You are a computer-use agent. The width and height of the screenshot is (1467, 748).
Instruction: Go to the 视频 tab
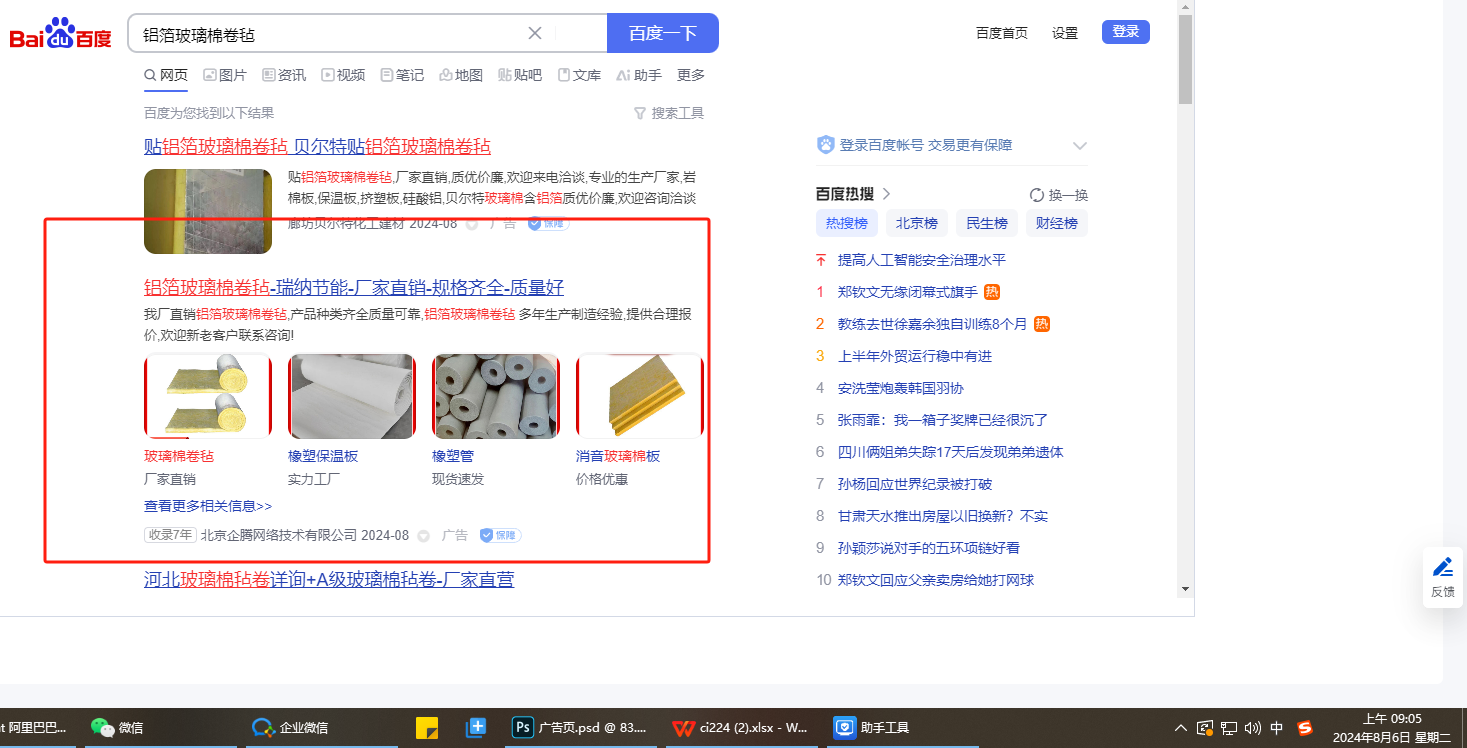(343, 75)
